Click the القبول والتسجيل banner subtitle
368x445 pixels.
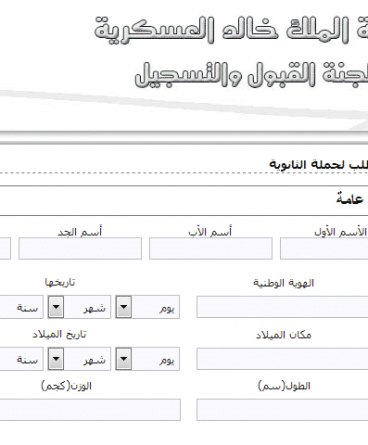(225, 74)
